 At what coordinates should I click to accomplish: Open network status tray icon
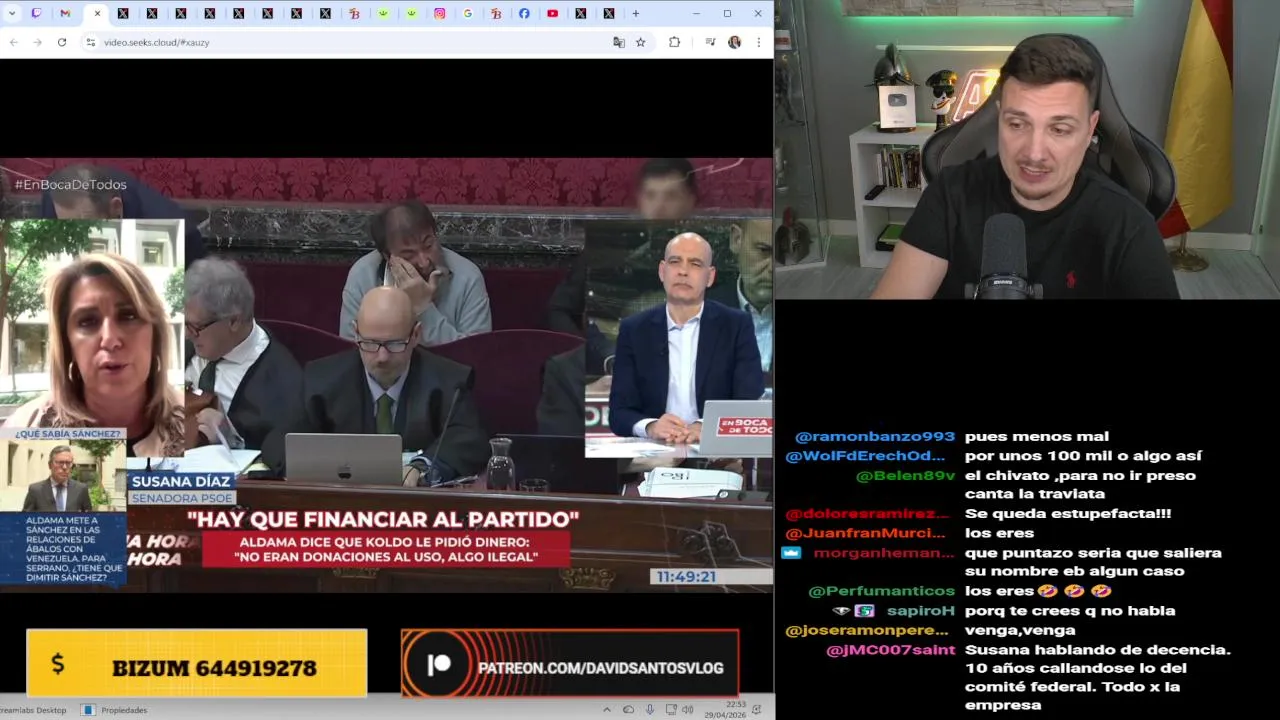(x=672, y=710)
